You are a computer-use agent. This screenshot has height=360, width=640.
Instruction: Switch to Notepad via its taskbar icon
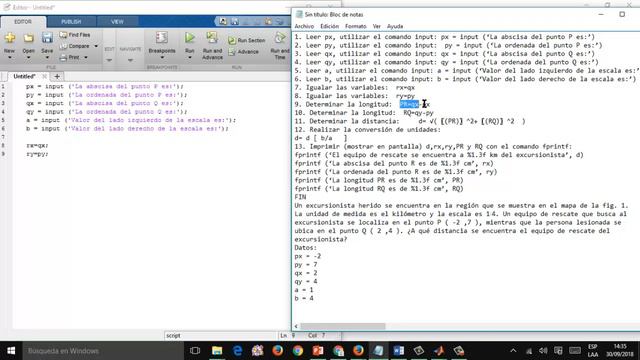378,351
